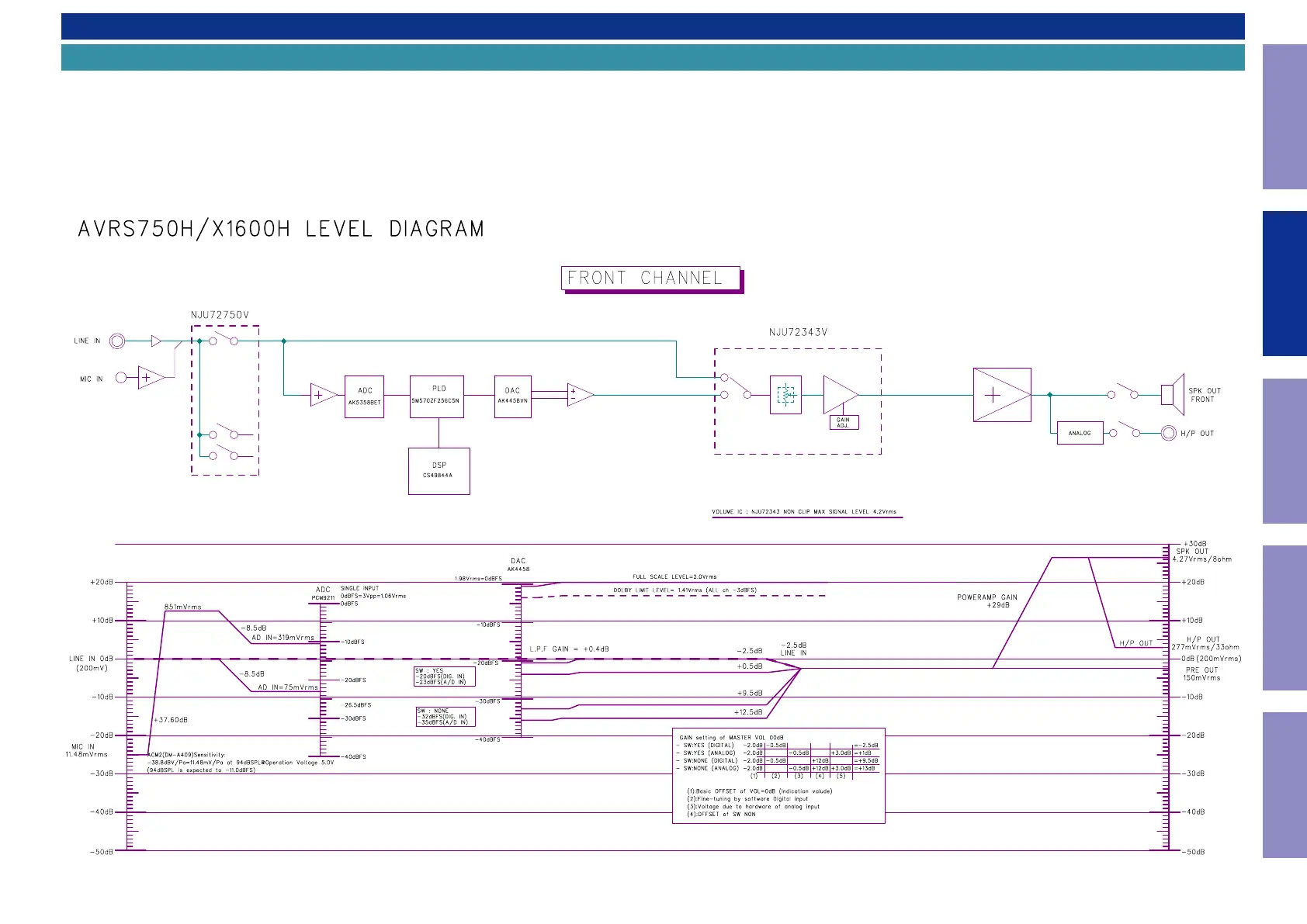The image size is (1307, 924).
Task: Click the SPK OUT FRONT label
Action: (x=1204, y=395)
